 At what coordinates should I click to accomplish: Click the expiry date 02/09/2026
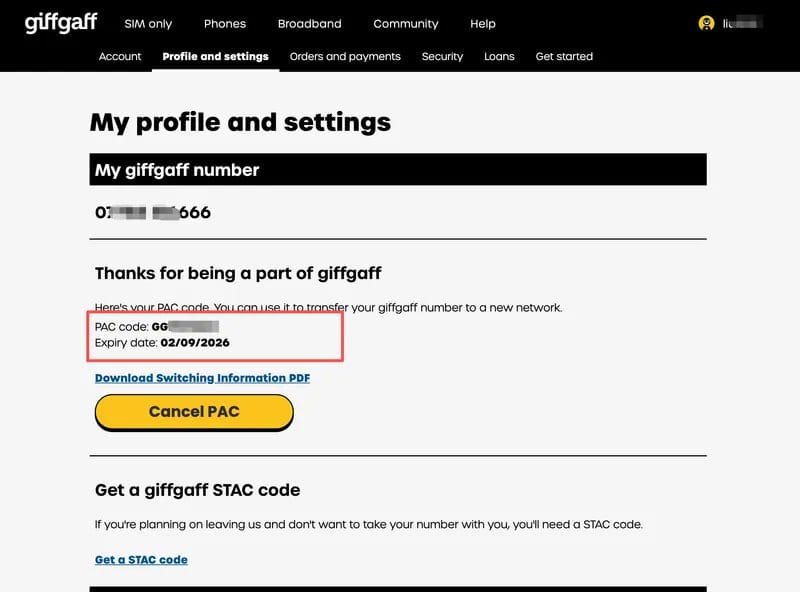pyautogui.click(x=195, y=342)
